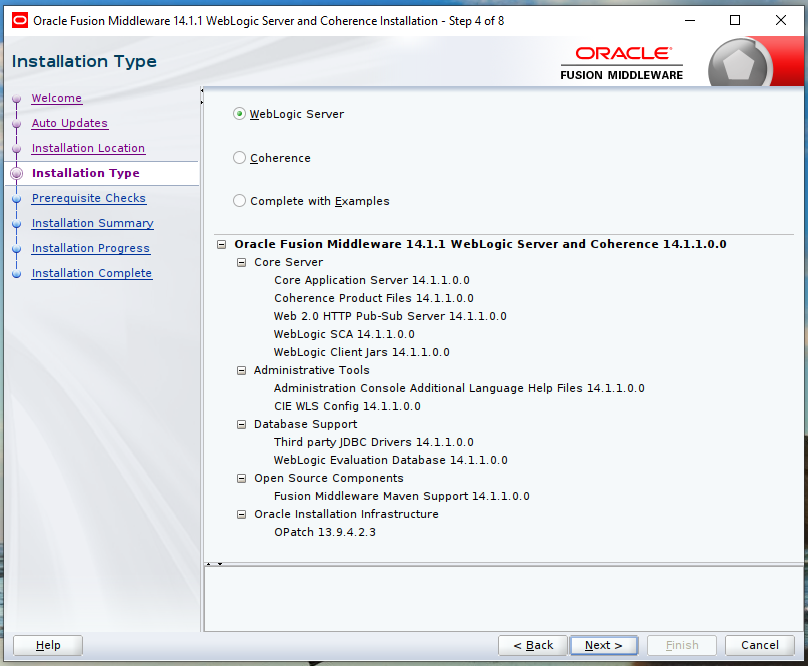Click the current Installation Type step marker
The width and height of the screenshot is (808, 666).
16,174
